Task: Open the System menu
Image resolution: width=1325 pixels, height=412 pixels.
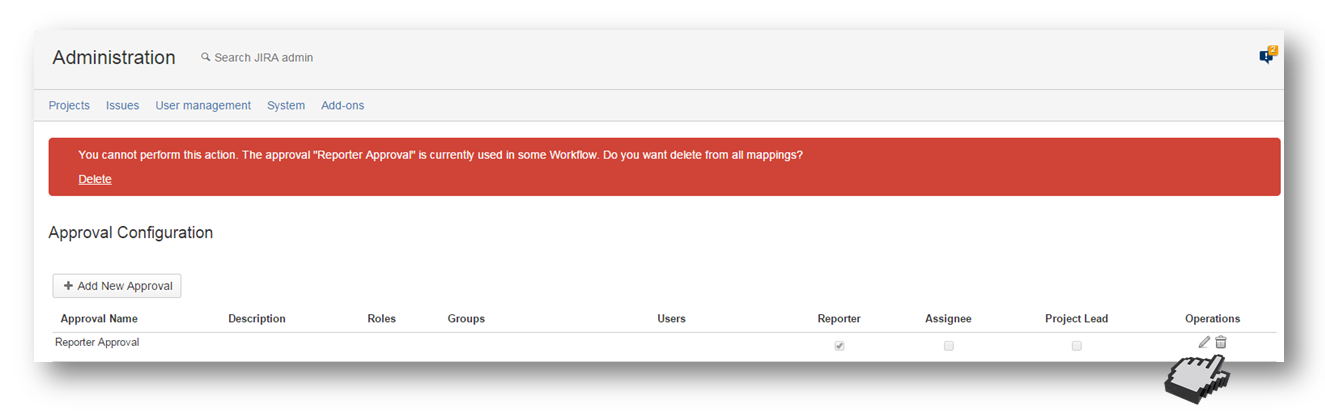Action: coord(286,105)
